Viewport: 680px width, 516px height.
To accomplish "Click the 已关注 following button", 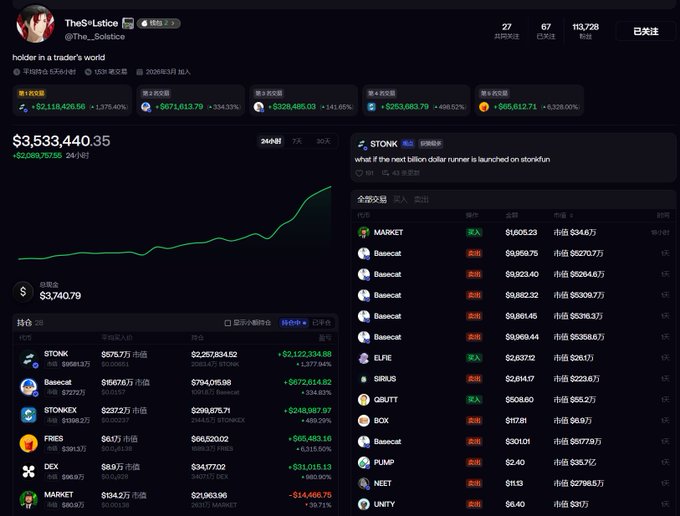I will coord(645,31).
